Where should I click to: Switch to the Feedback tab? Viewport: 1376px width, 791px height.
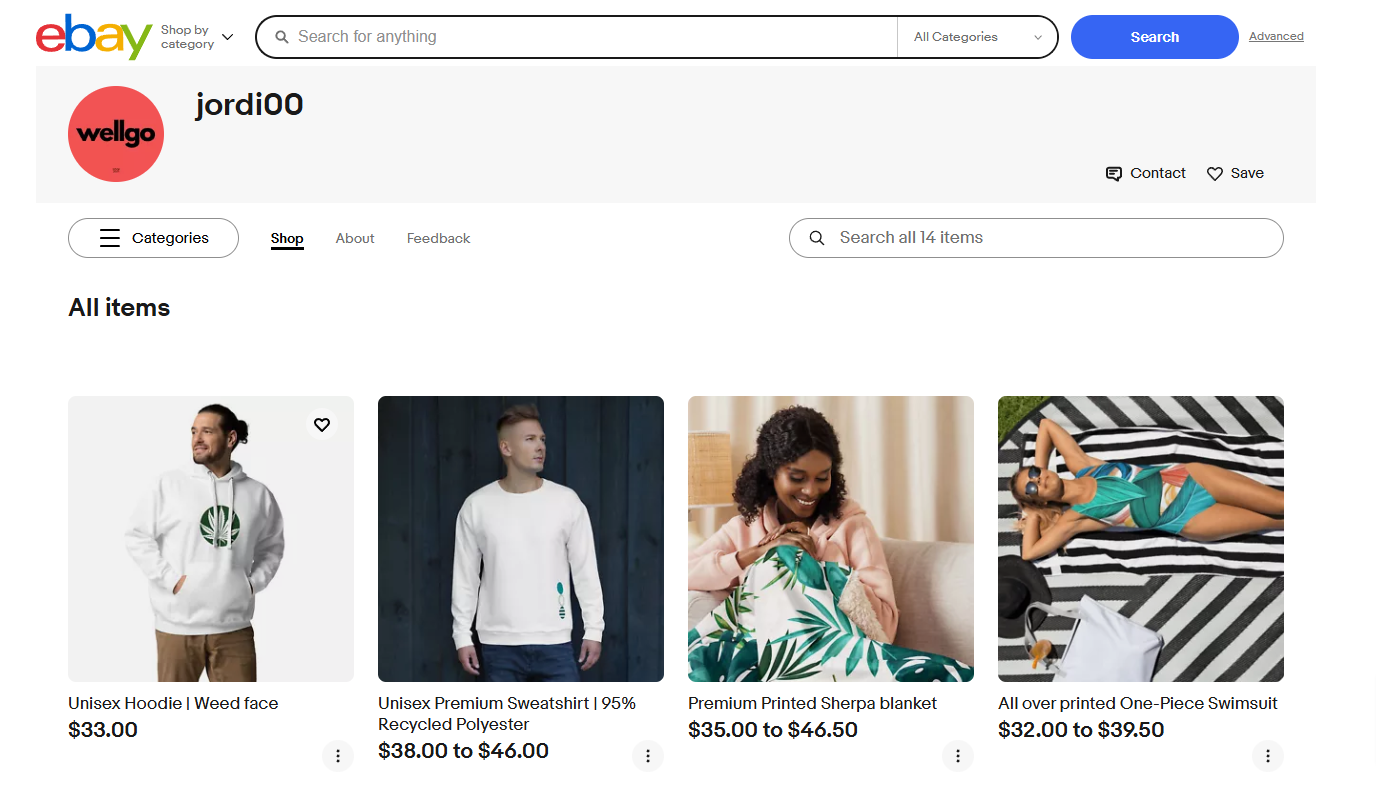[438, 238]
